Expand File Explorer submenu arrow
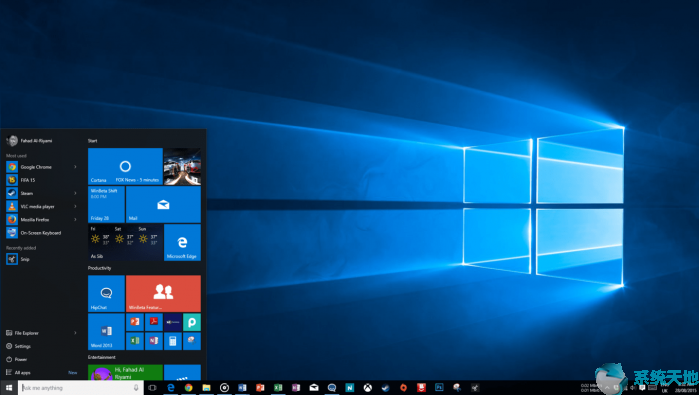This screenshot has width=700, height=395. [x=75, y=333]
